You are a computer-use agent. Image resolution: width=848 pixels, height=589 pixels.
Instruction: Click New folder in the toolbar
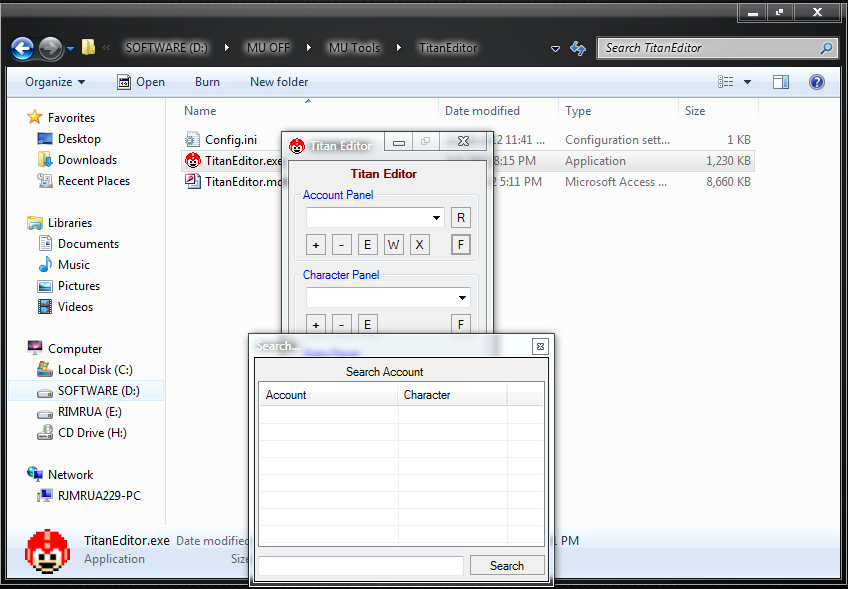(279, 82)
